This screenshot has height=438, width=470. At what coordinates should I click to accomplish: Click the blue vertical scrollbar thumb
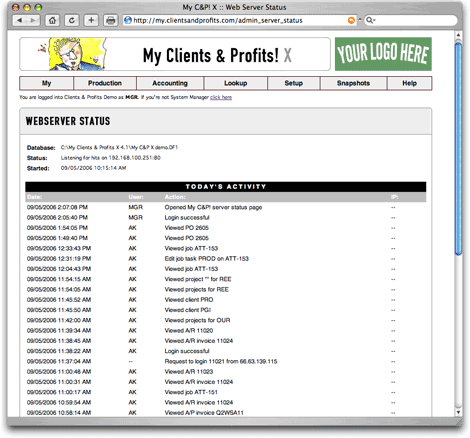(458, 149)
